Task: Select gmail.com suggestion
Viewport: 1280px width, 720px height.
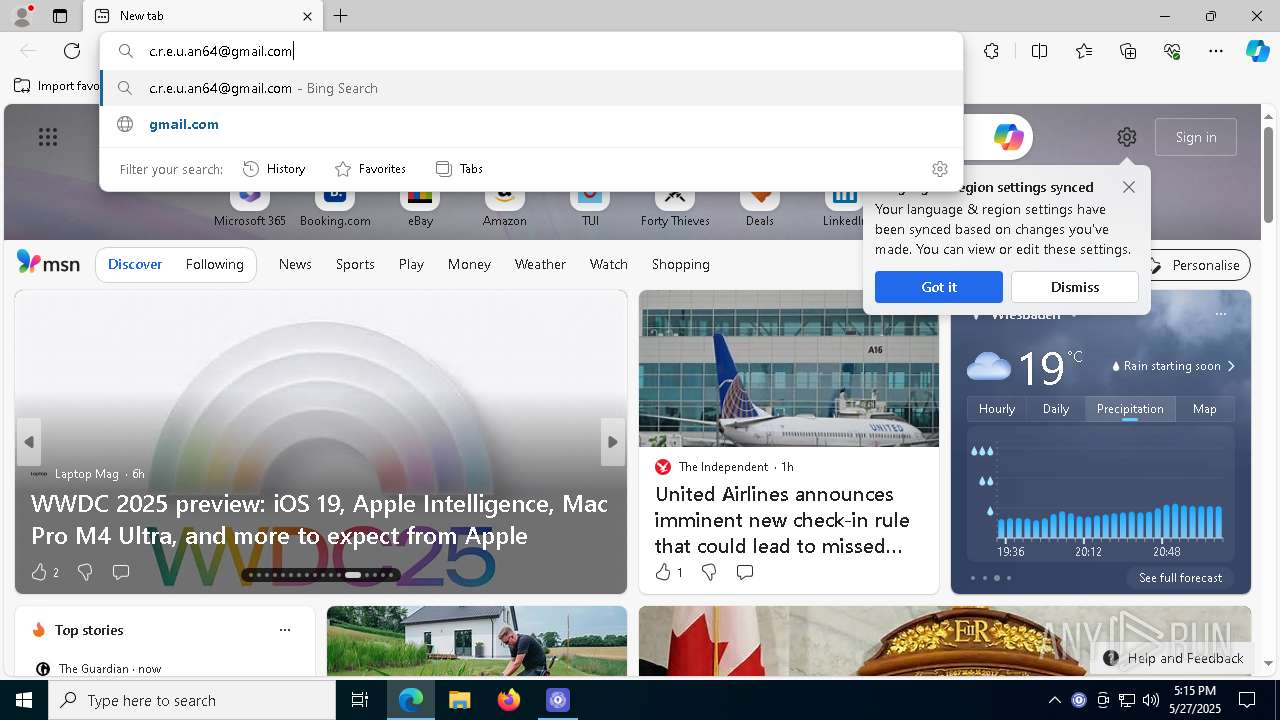Action: [531, 124]
